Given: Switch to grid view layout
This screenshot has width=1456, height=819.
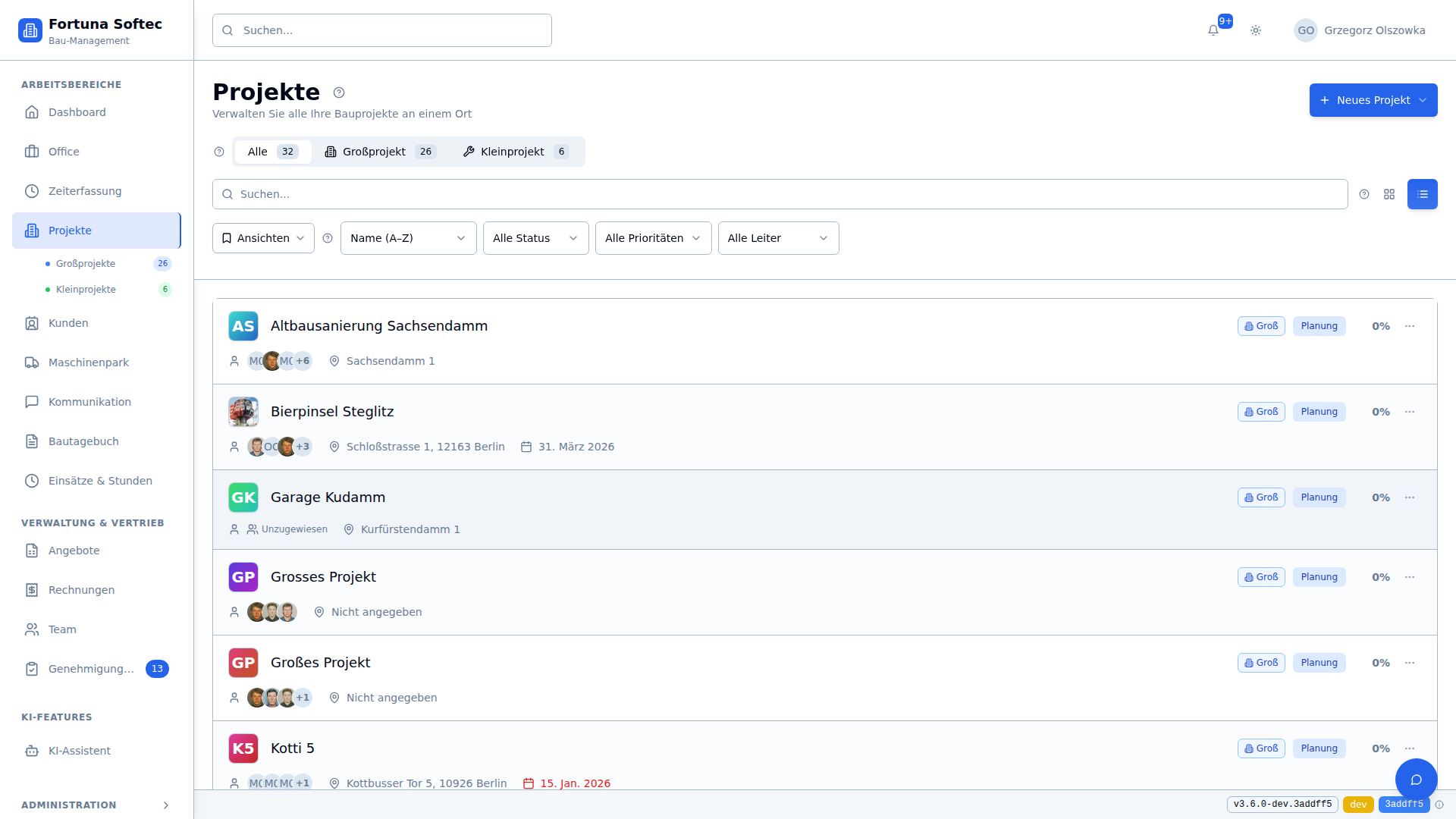Looking at the screenshot, I should pyautogui.click(x=1389, y=194).
